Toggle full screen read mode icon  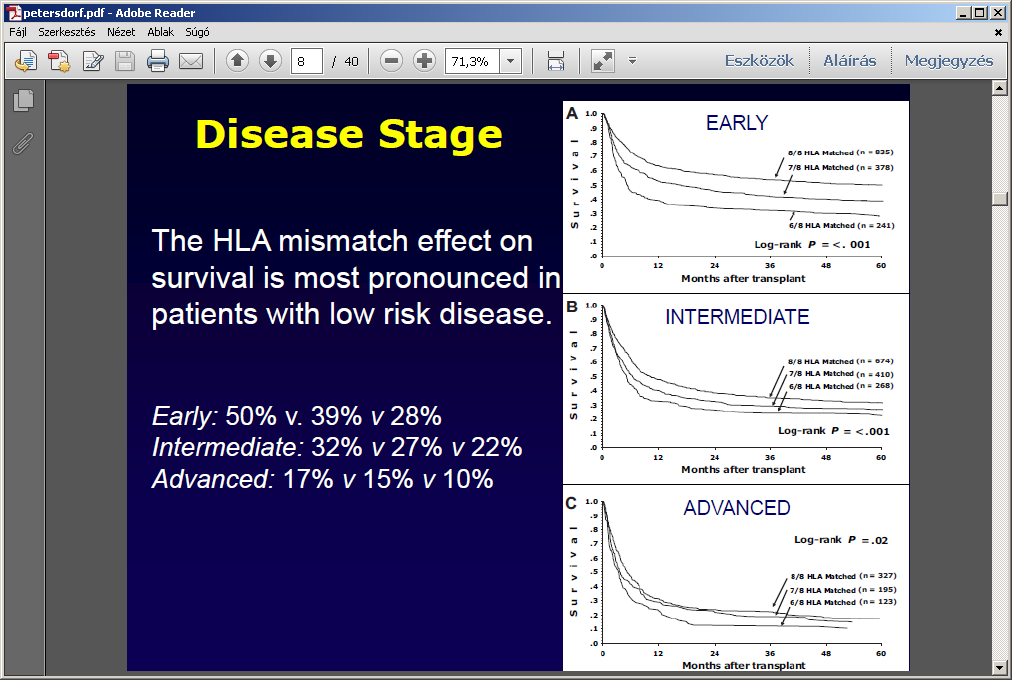point(603,61)
